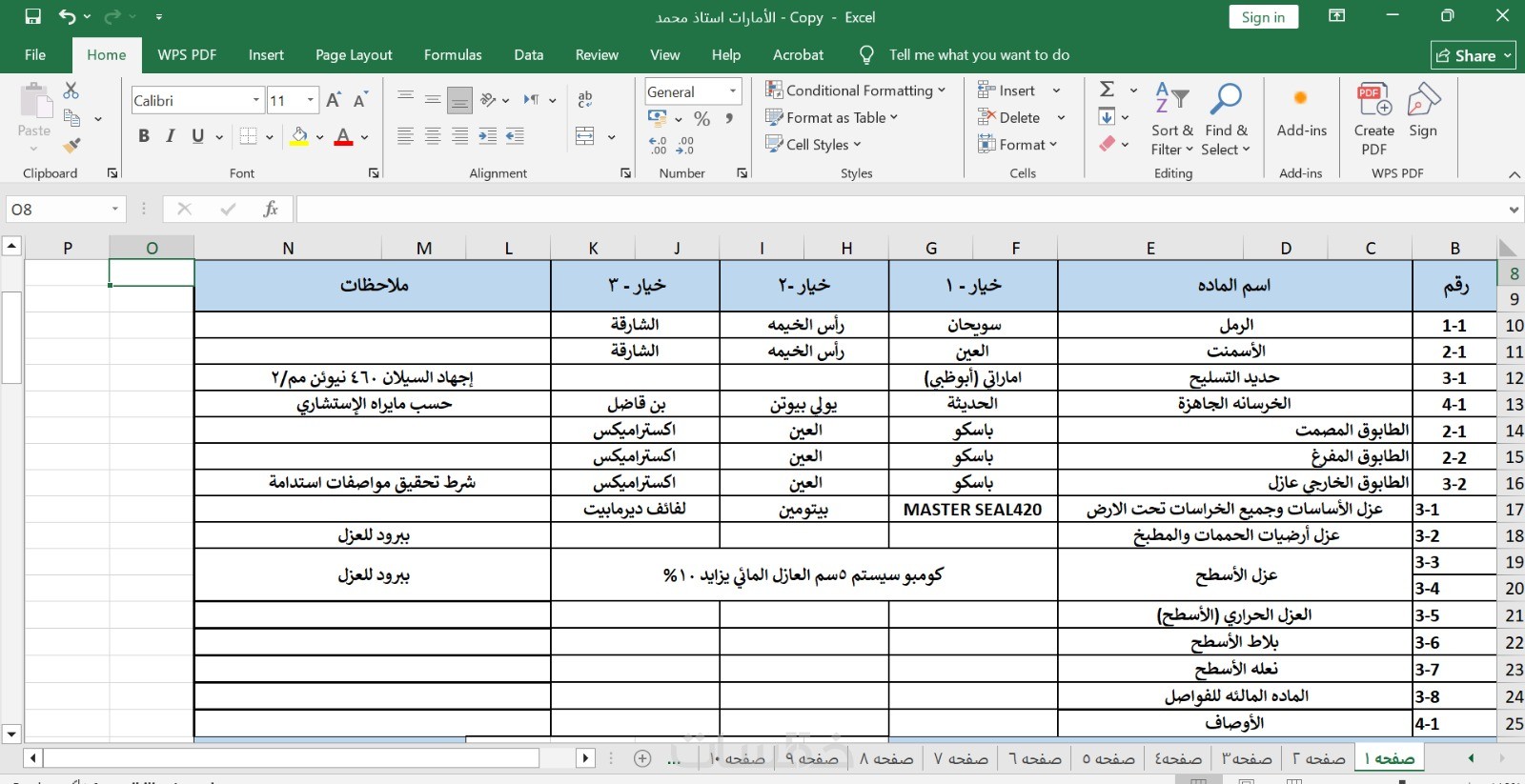
Task: Switch to the Page Layout tab
Action: coord(354,55)
